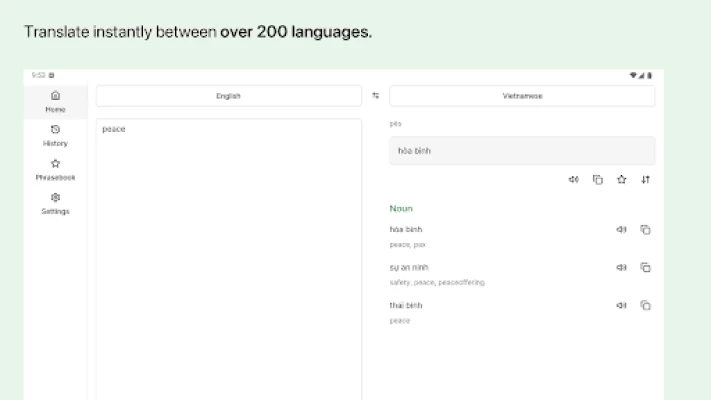Click the translated text box hòa bình
The width and height of the screenshot is (711, 400).
pyautogui.click(x=522, y=151)
